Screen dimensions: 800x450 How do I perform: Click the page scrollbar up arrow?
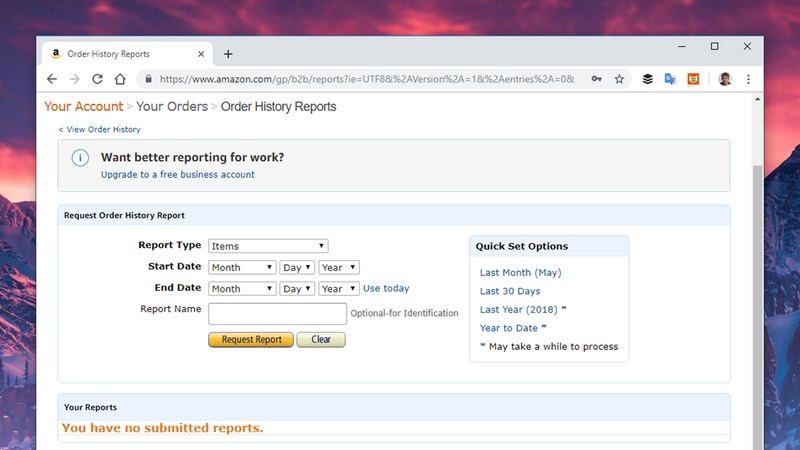pos(758,99)
